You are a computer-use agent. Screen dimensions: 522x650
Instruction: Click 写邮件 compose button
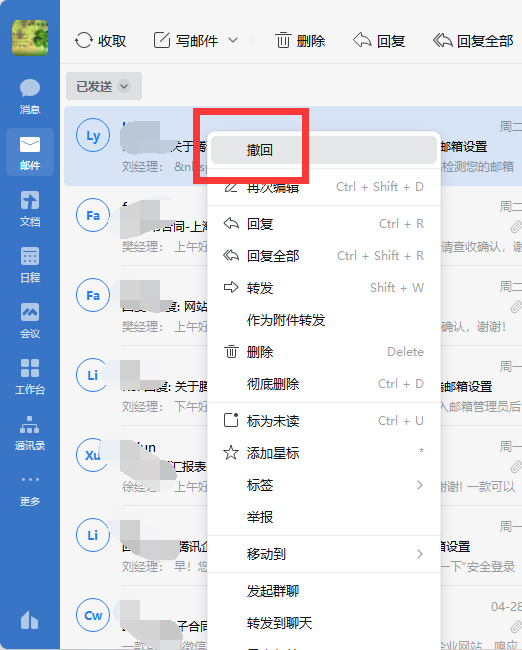186,41
